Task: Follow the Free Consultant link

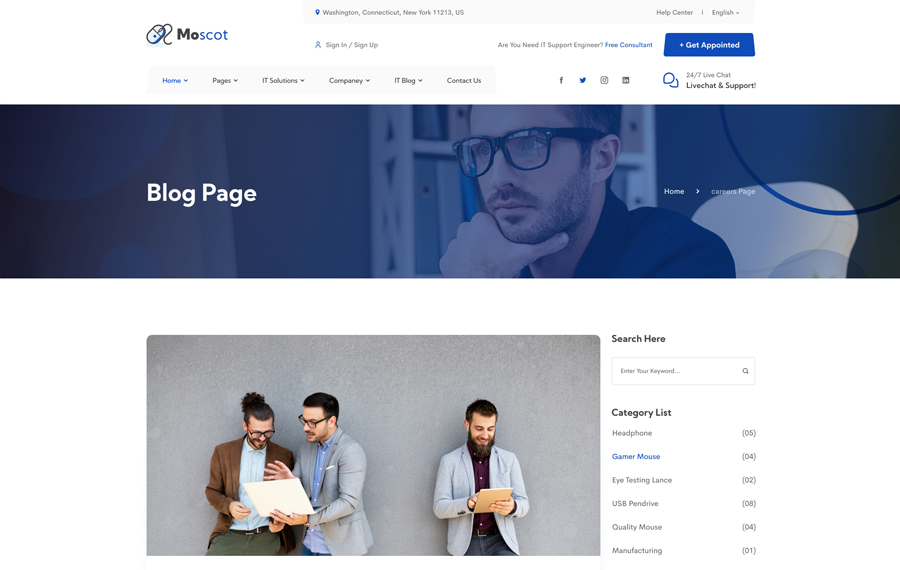Action: point(628,45)
